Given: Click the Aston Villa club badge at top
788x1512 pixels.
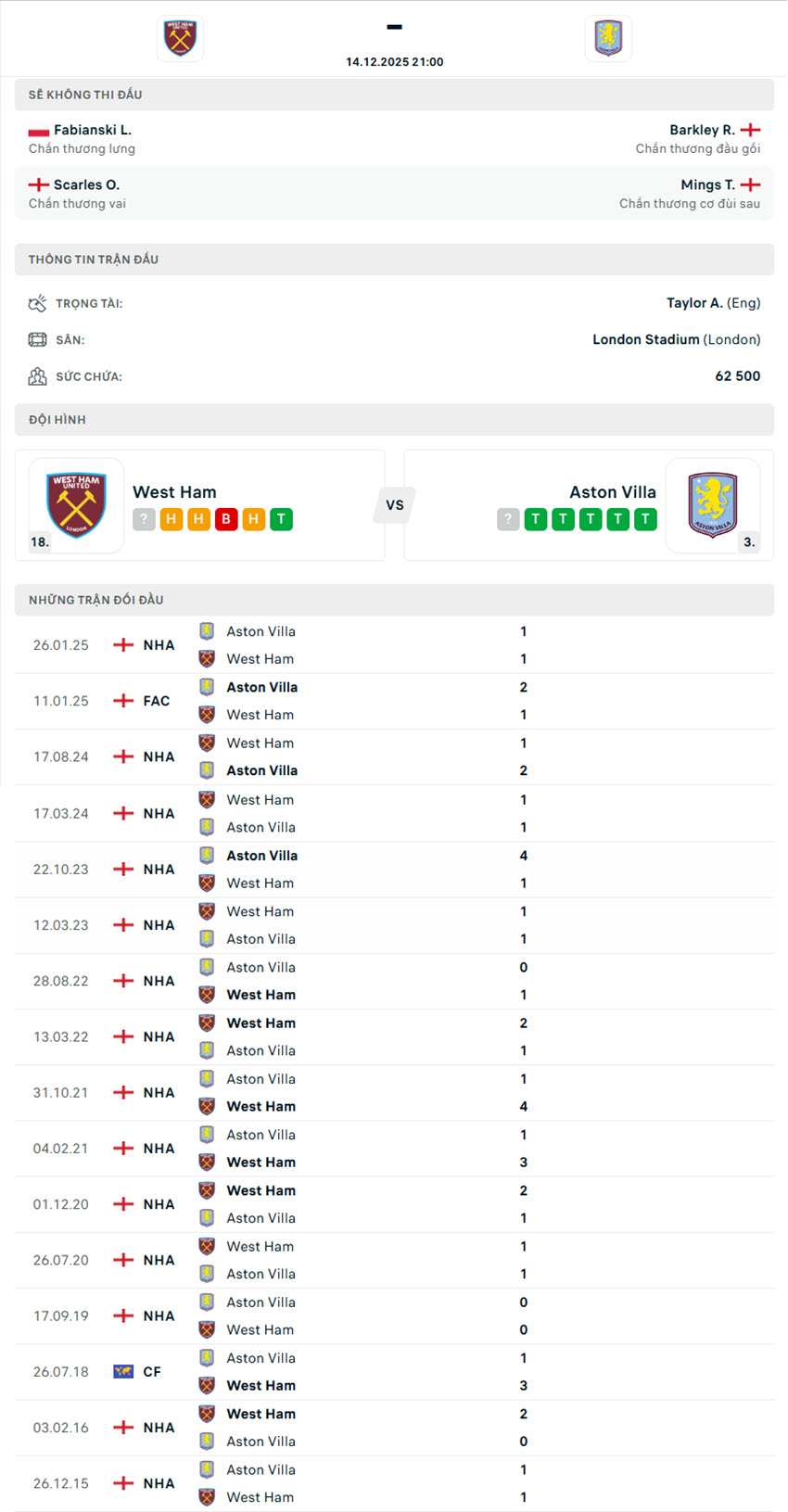Looking at the screenshot, I should 608,38.
